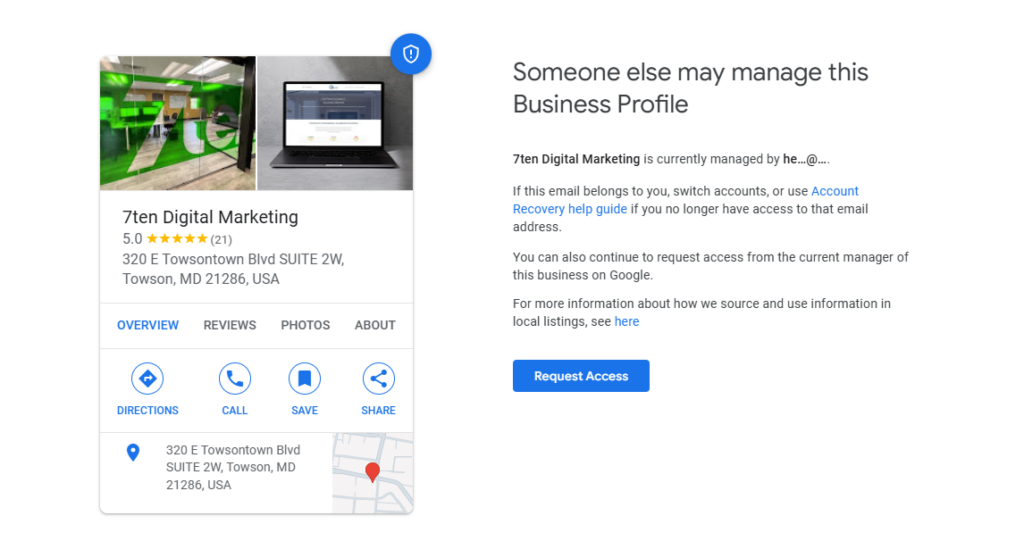1024x541 pixels.
Task: Click the five-star rating stars
Action: (177, 238)
